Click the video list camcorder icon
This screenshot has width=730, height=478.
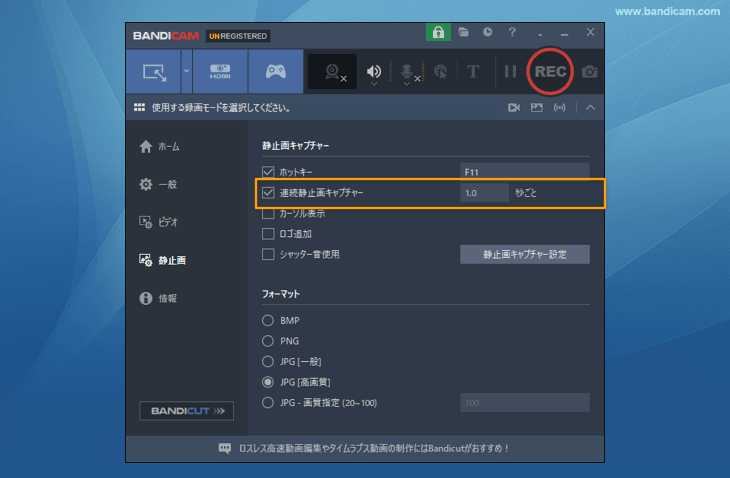[514, 108]
